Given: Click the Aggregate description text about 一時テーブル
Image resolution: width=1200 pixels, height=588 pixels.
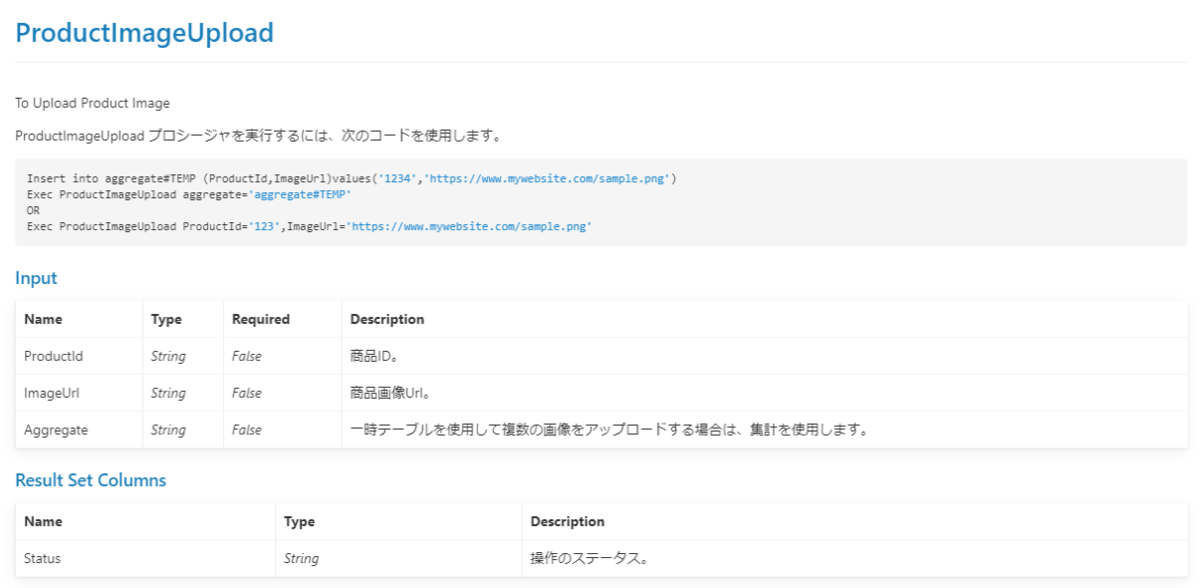Looking at the screenshot, I should 608,430.
